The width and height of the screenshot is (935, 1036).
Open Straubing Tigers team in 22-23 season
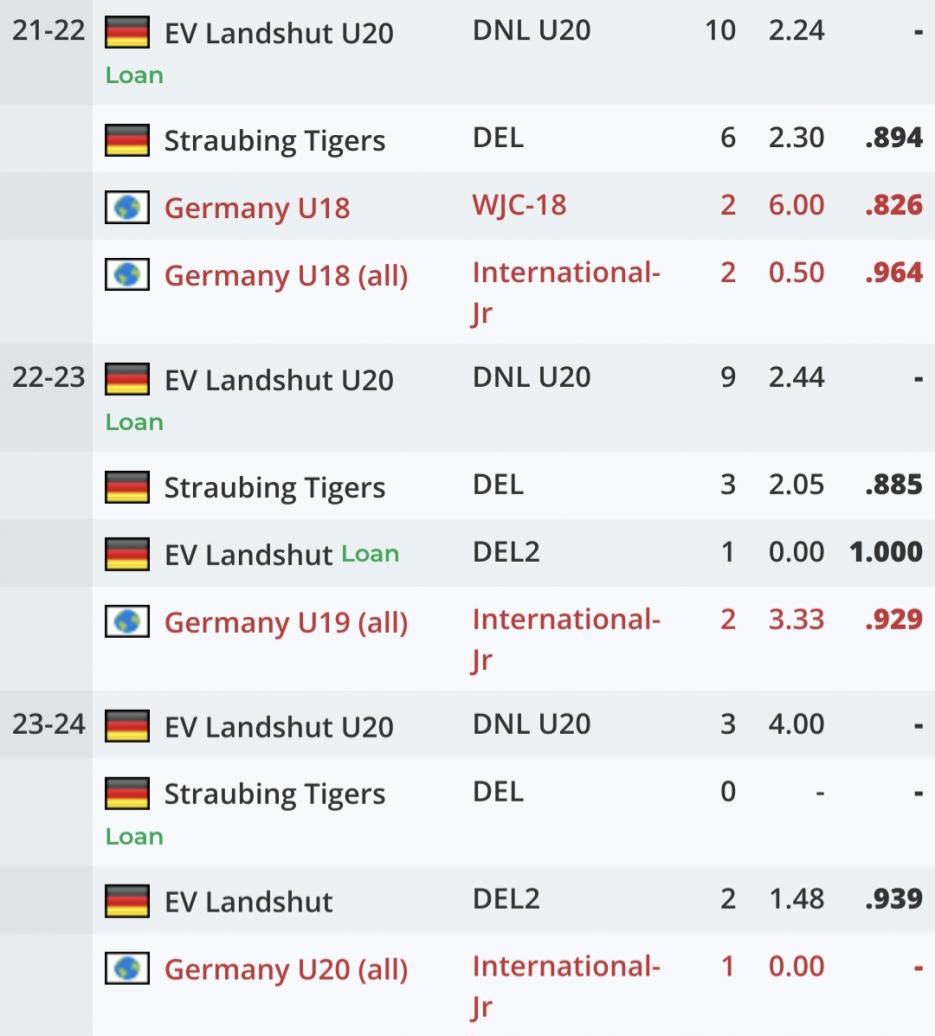click(274, 488)
